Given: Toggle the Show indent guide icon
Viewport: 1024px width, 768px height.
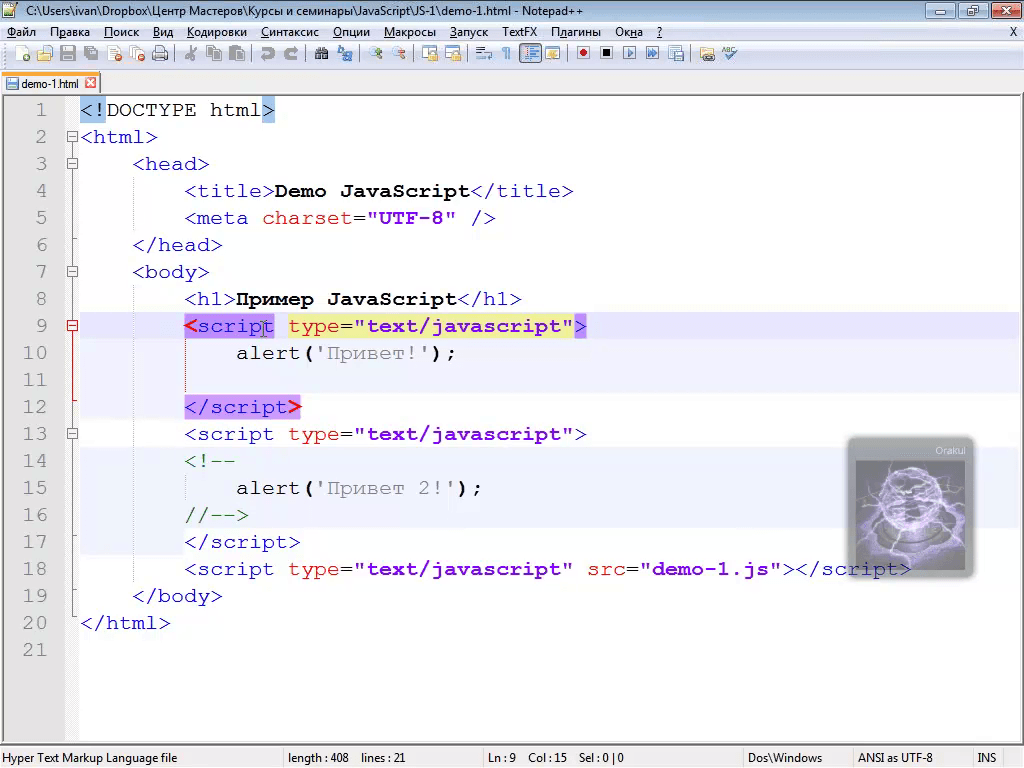Looking at the screenshot, I should point(530,54).
